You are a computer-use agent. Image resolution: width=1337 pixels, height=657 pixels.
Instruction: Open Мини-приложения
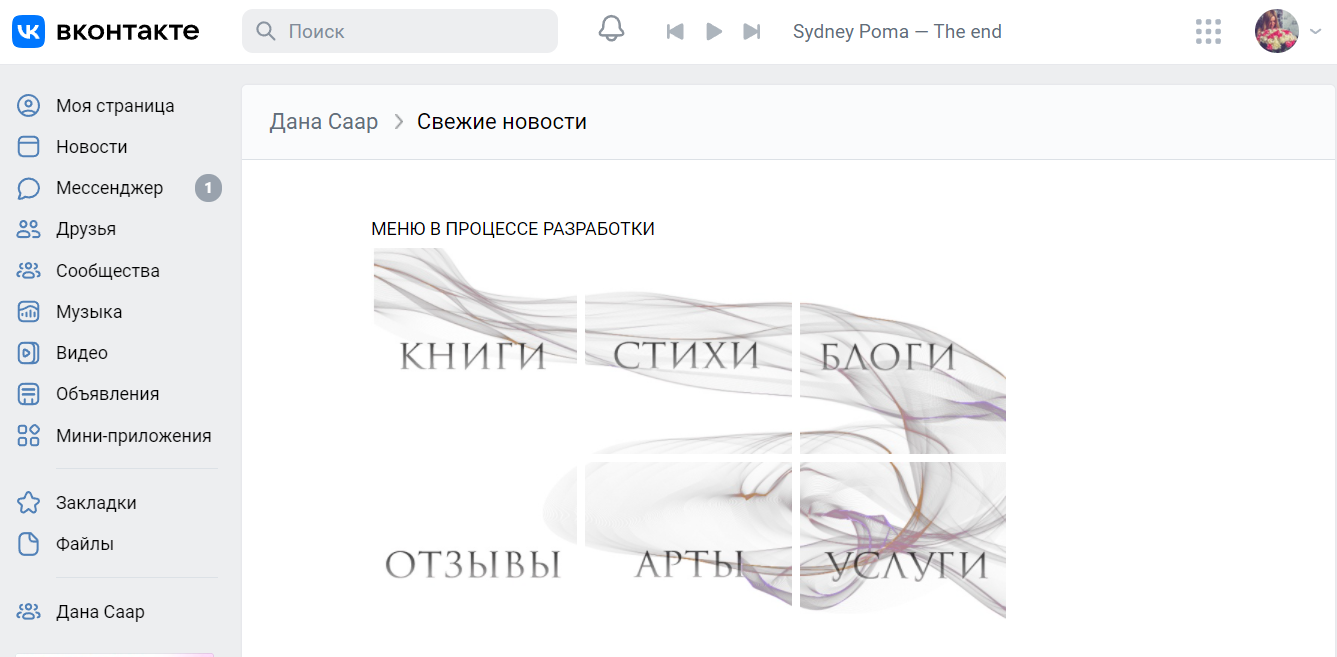pos(134,436)
